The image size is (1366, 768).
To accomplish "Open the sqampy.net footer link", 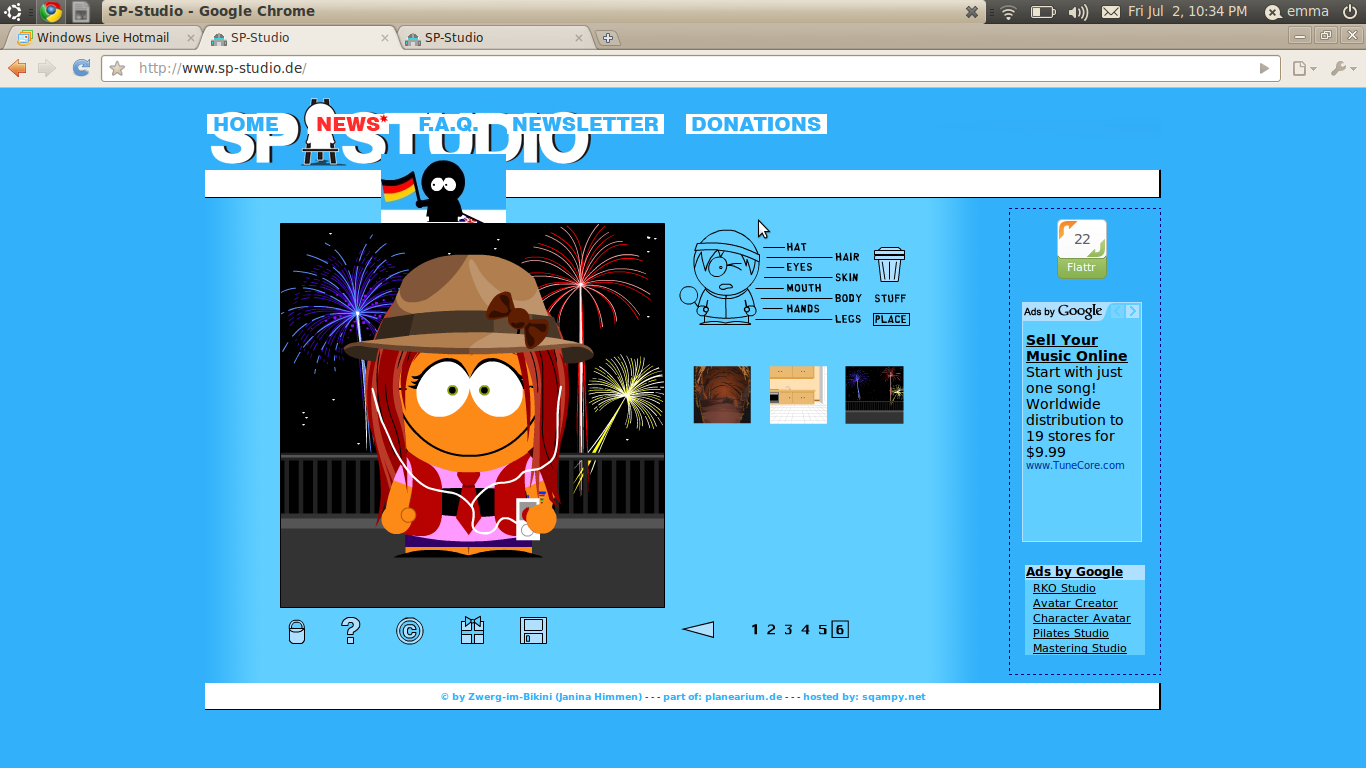I will tap(893, 697).
